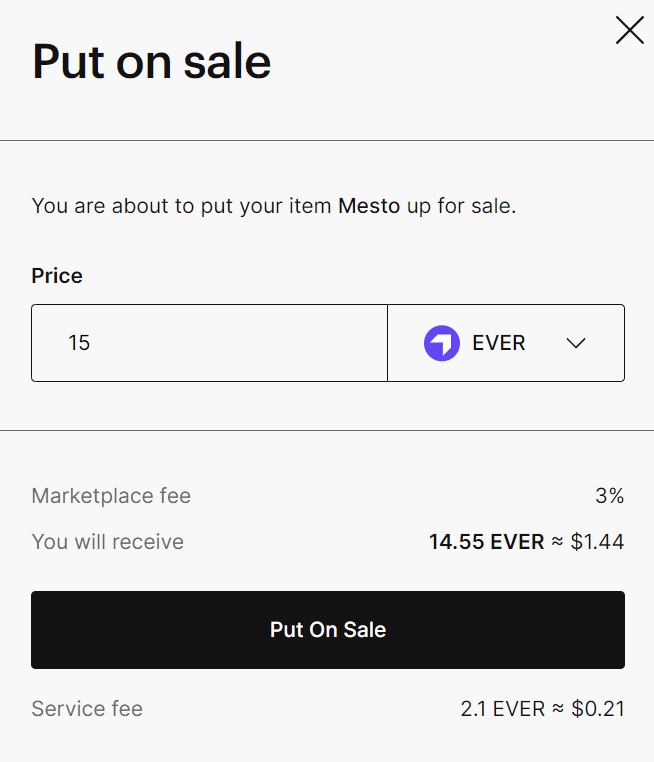Screen dimensions: 654x762
Task: Focus the Price input field showing 15
Action: point(209,343)
